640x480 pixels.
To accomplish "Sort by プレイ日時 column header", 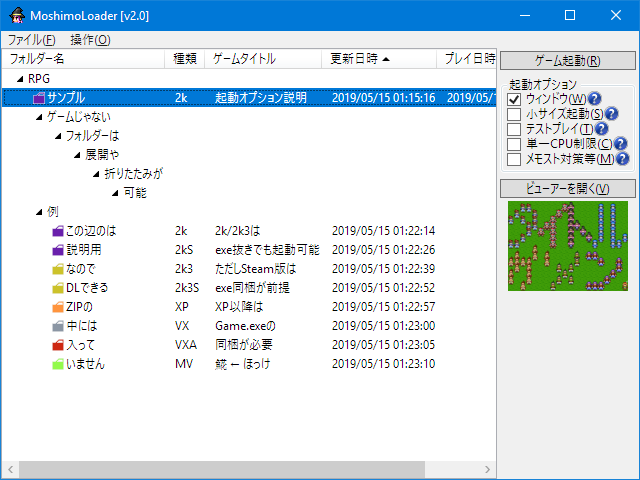I will (466, 59).
